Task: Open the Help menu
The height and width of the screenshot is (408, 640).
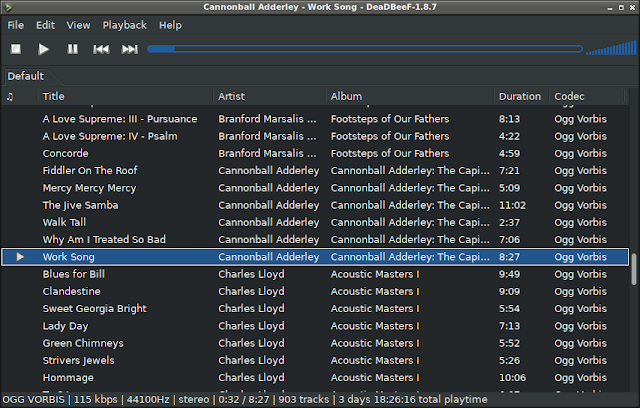Action: pyautogui.click(x=170, y=25)
